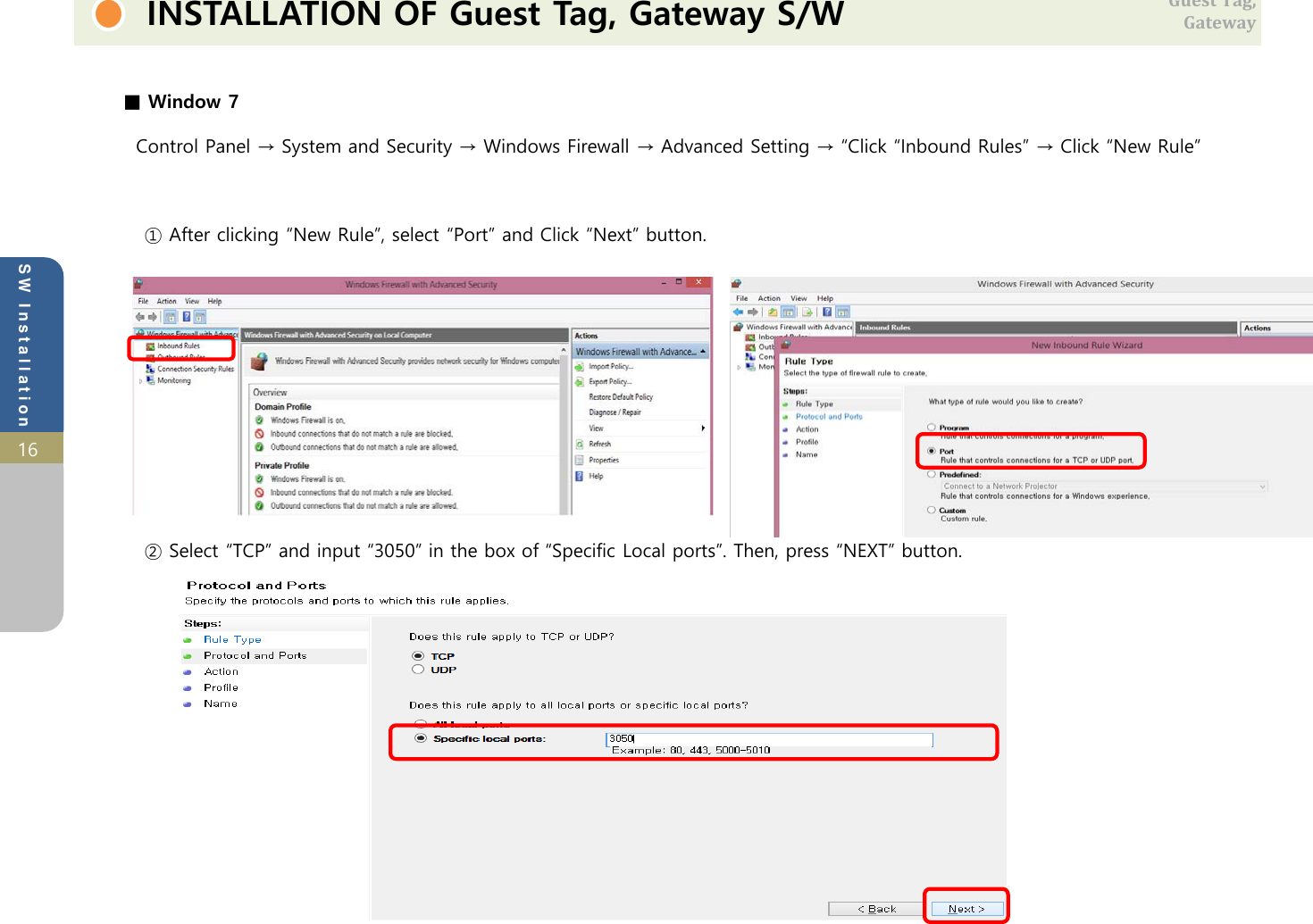Screen dimensions: 1313x924
Task: Click Properties icon in Actions pane
Action: pyautogui.click(x=580, y=460)
